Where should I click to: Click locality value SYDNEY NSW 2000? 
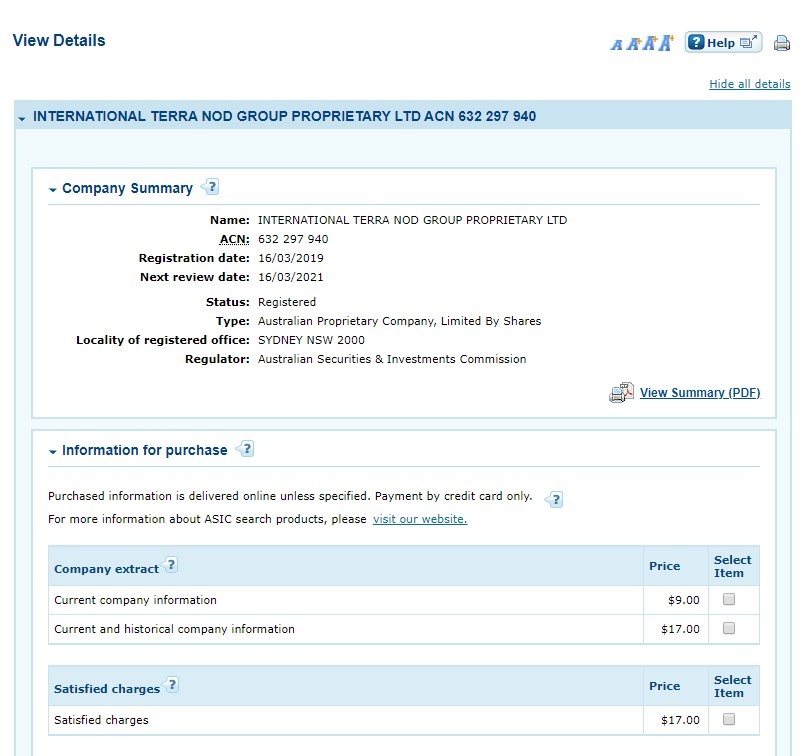[312, 340]
